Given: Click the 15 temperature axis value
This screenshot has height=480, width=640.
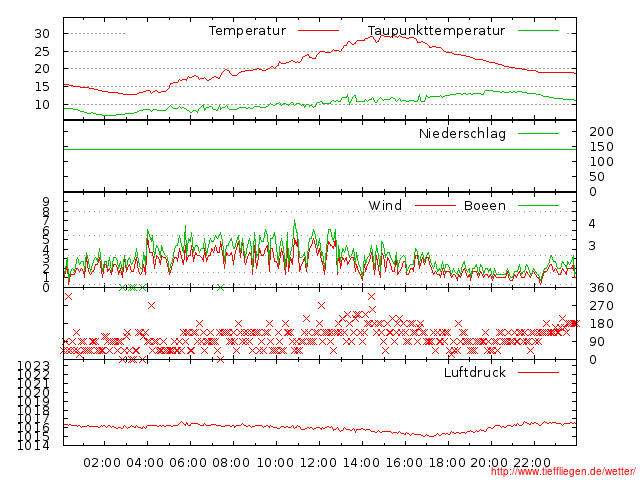Looking at the screenshot, I should (42, 87).
